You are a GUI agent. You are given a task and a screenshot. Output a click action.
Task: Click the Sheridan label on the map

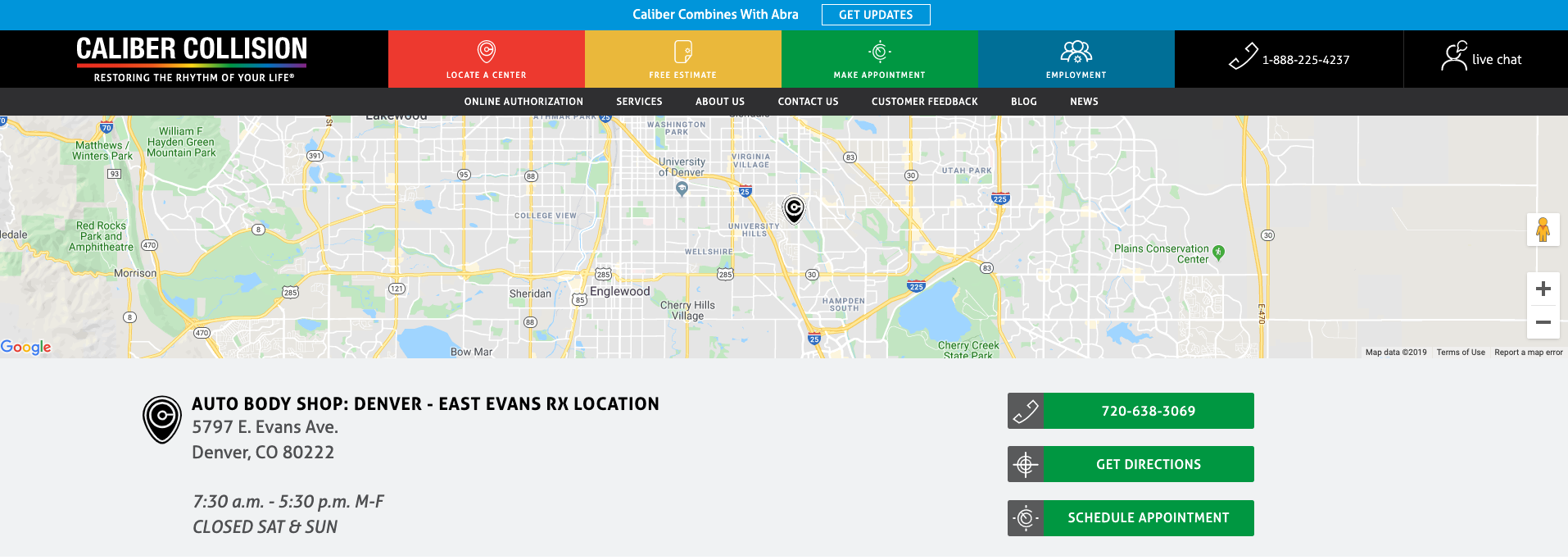(530, 294)
